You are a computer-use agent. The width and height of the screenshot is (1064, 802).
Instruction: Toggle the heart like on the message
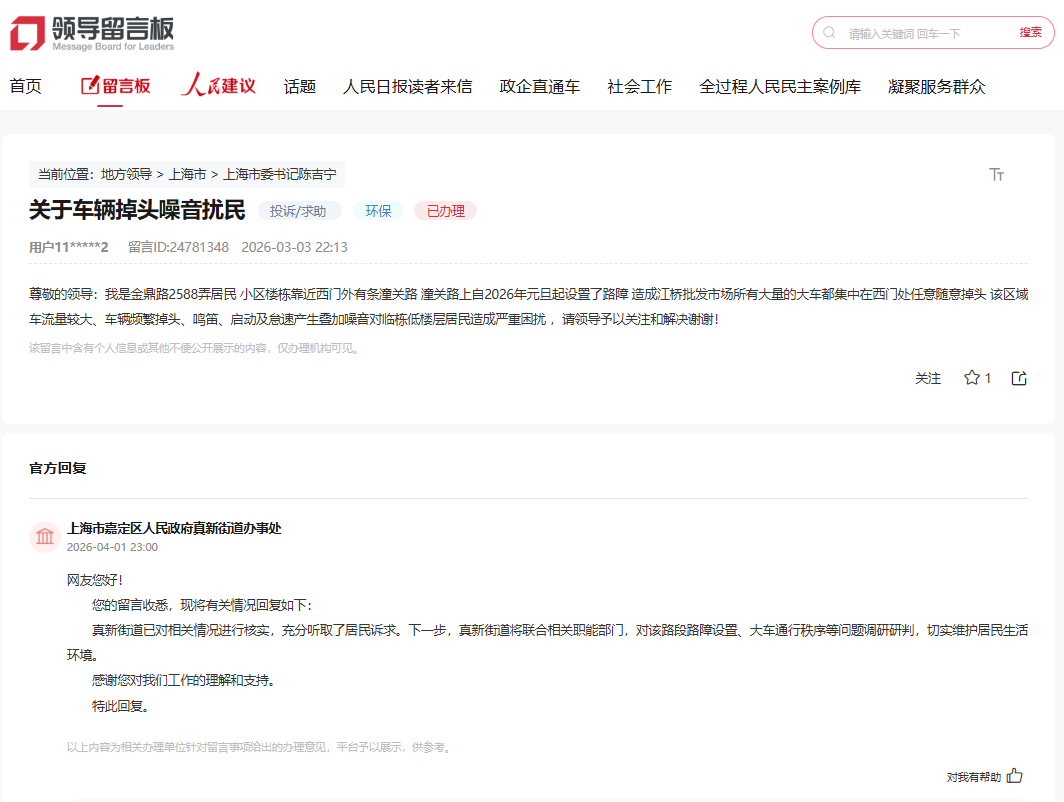pyautogui.click(x=970, y=378)
